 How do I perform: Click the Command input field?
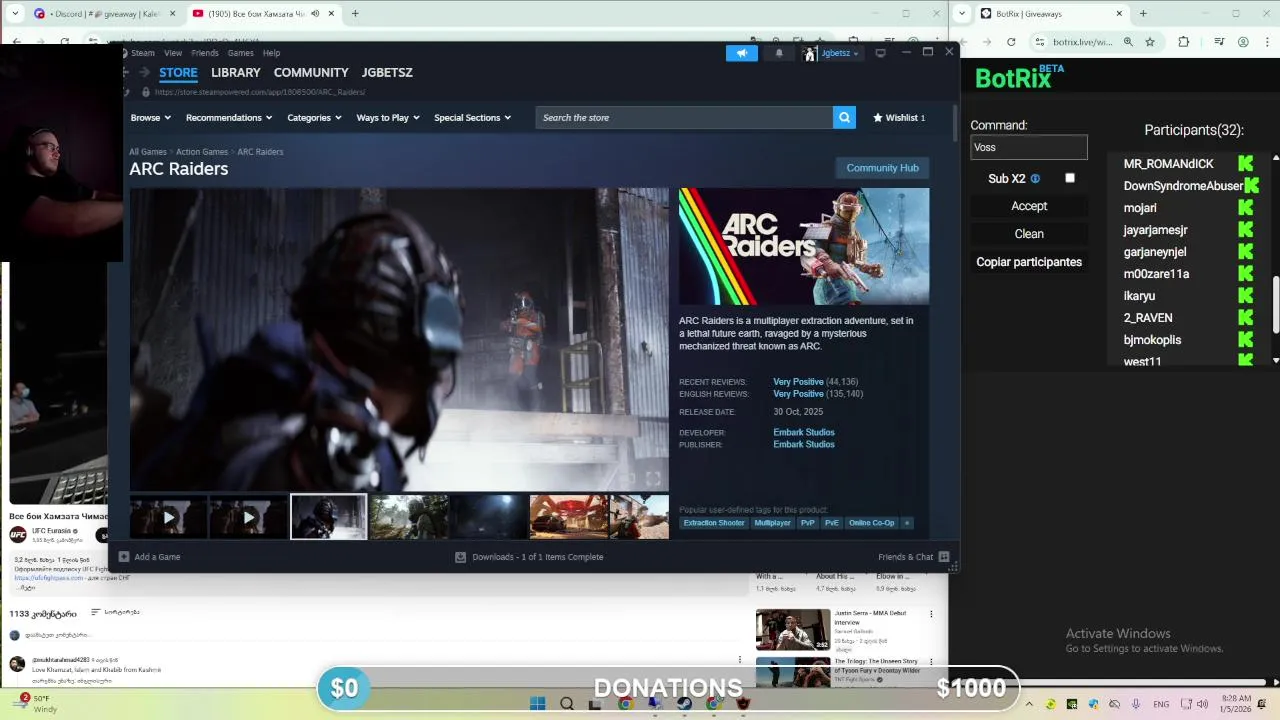[1029, 147]
